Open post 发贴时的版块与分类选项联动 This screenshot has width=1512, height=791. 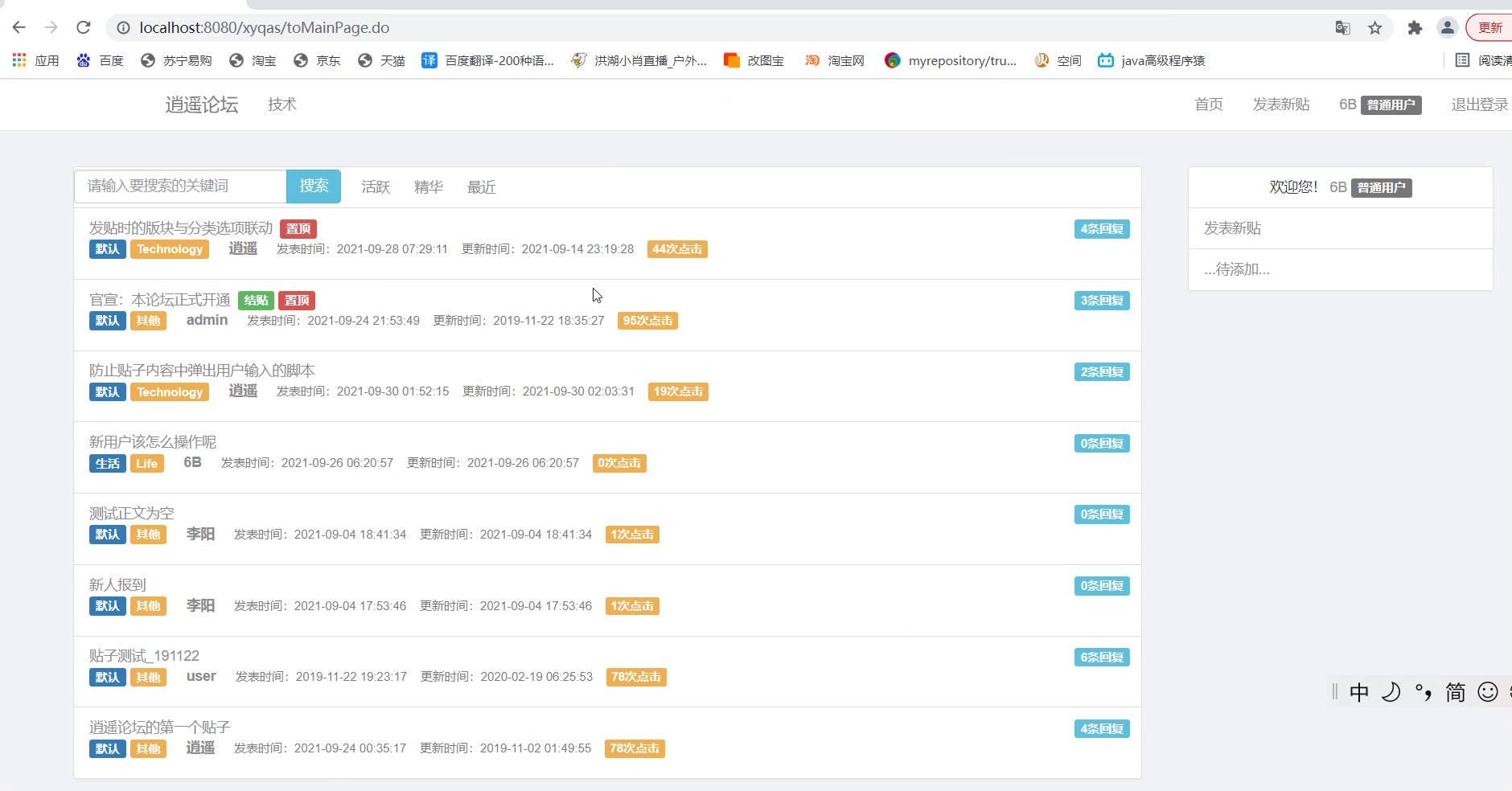coord(181,228)
